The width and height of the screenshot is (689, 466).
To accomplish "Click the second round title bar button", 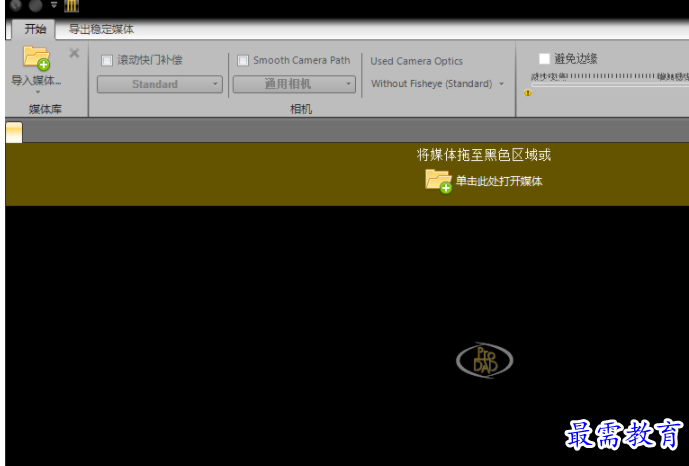I will tap(36, 5).
